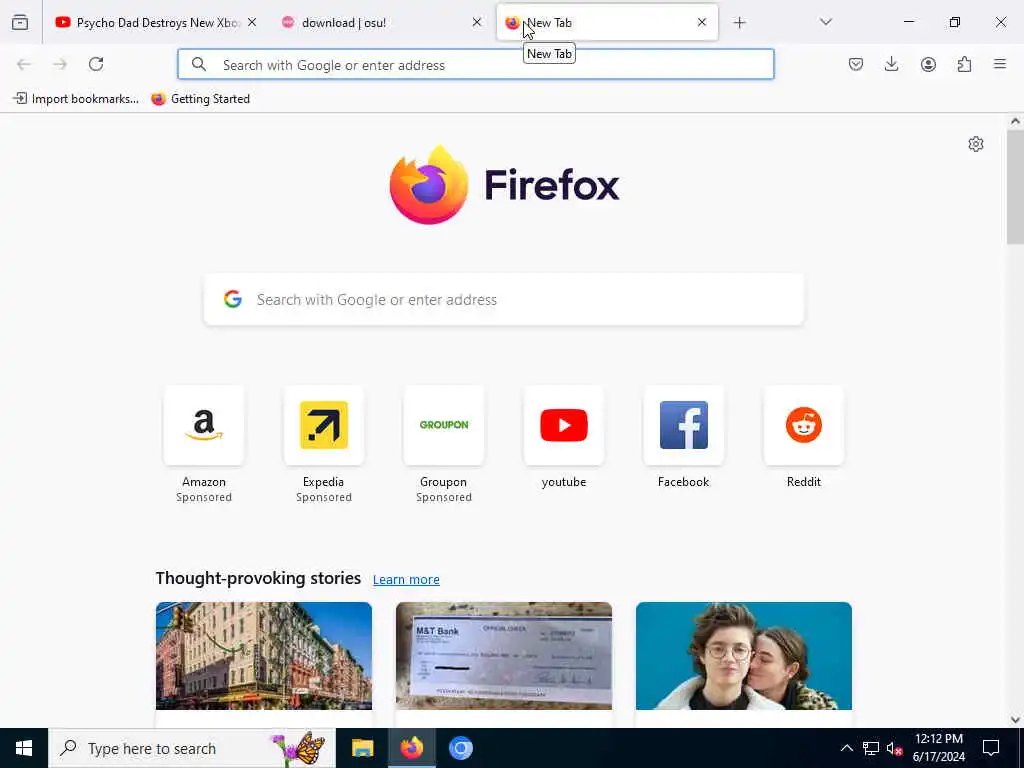Follow the Learn more link

click(x=406, y=580)
